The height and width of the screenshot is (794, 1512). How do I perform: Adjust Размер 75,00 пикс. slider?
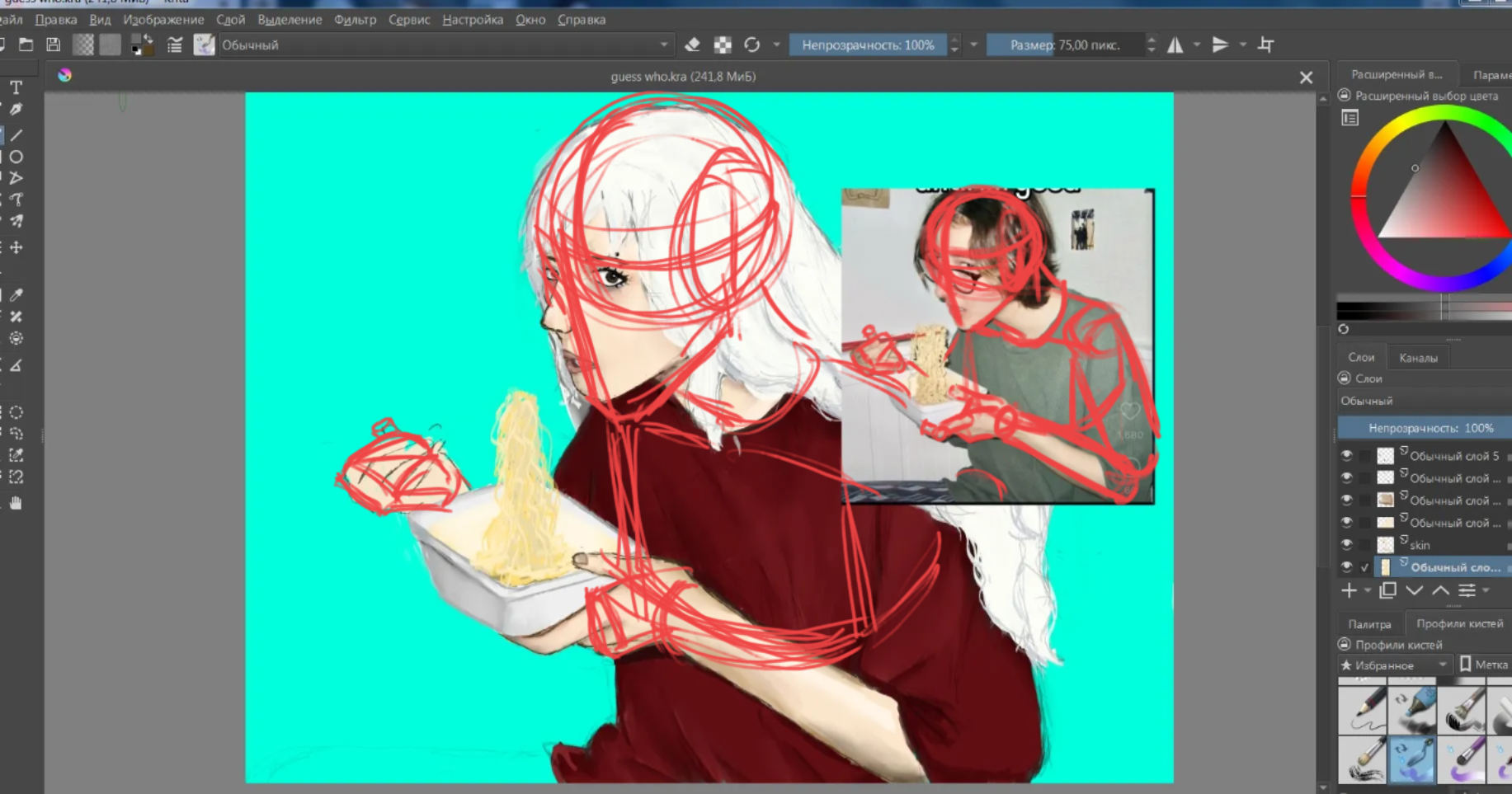(x=1065, y=45)
